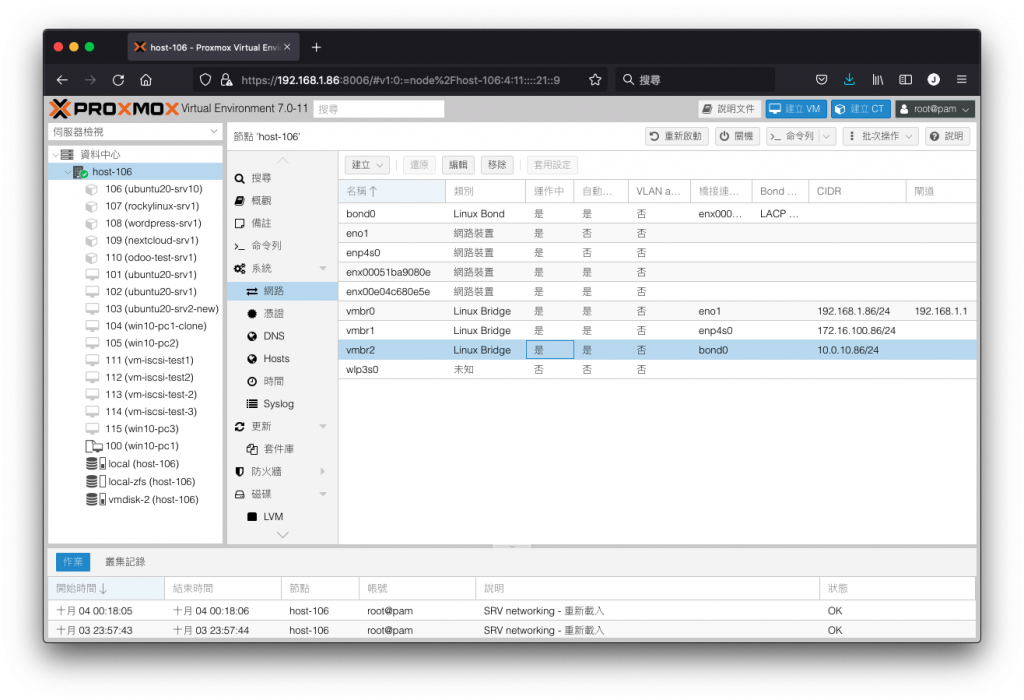Collapse the 磁碟 disks section arrow
Image resolution: width=1024 pixels, height=700 pixels.
pyautogui.click(x=323, y=494)
